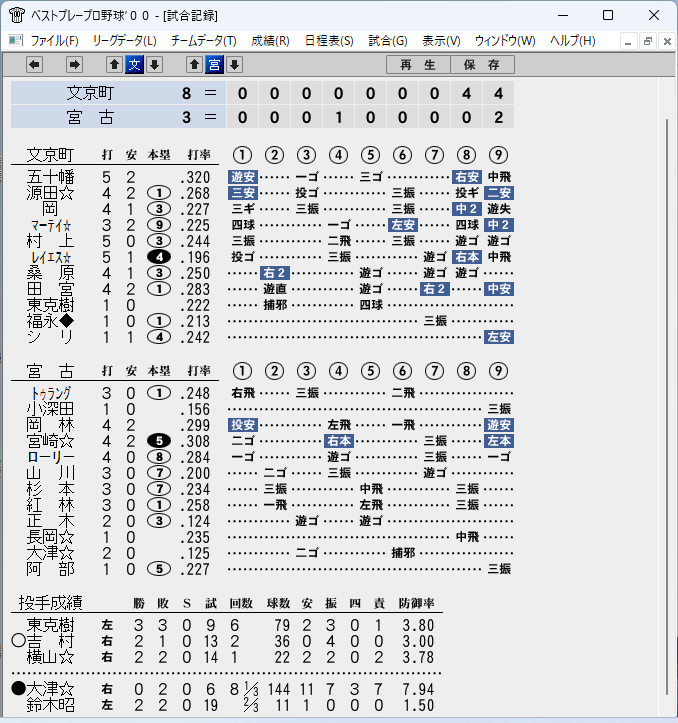
Task: Click up arrow beside 文 team icon
Action: pyautogui.click(x=114, y=65)
